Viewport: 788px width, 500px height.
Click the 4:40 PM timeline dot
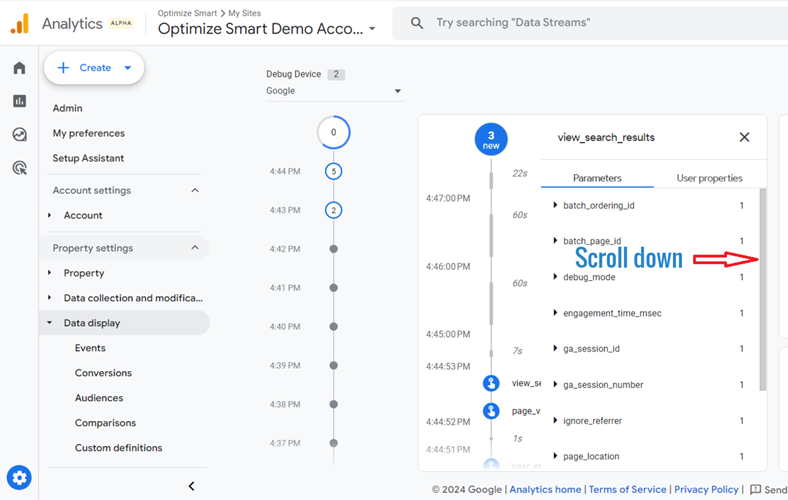334,327
